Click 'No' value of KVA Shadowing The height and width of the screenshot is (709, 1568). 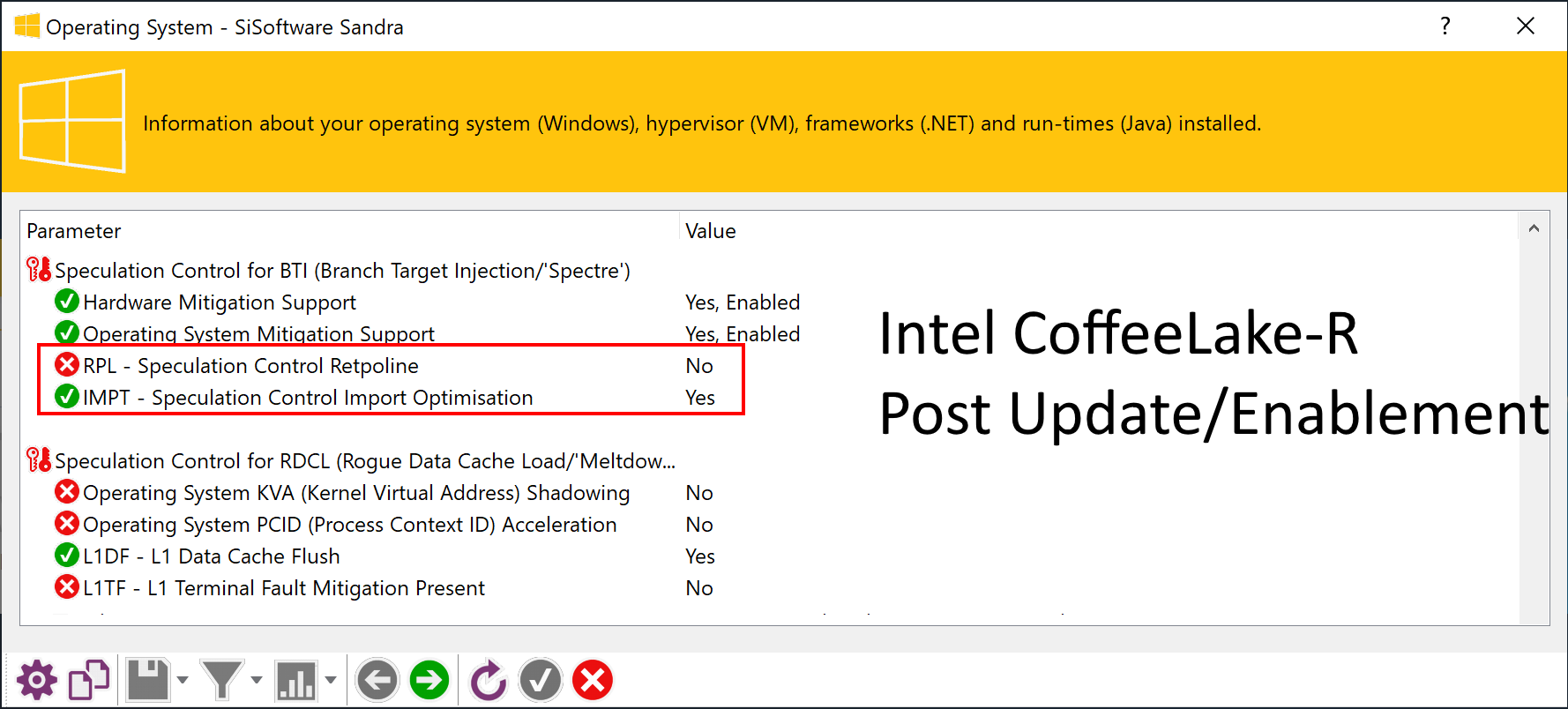click(699, 493)
